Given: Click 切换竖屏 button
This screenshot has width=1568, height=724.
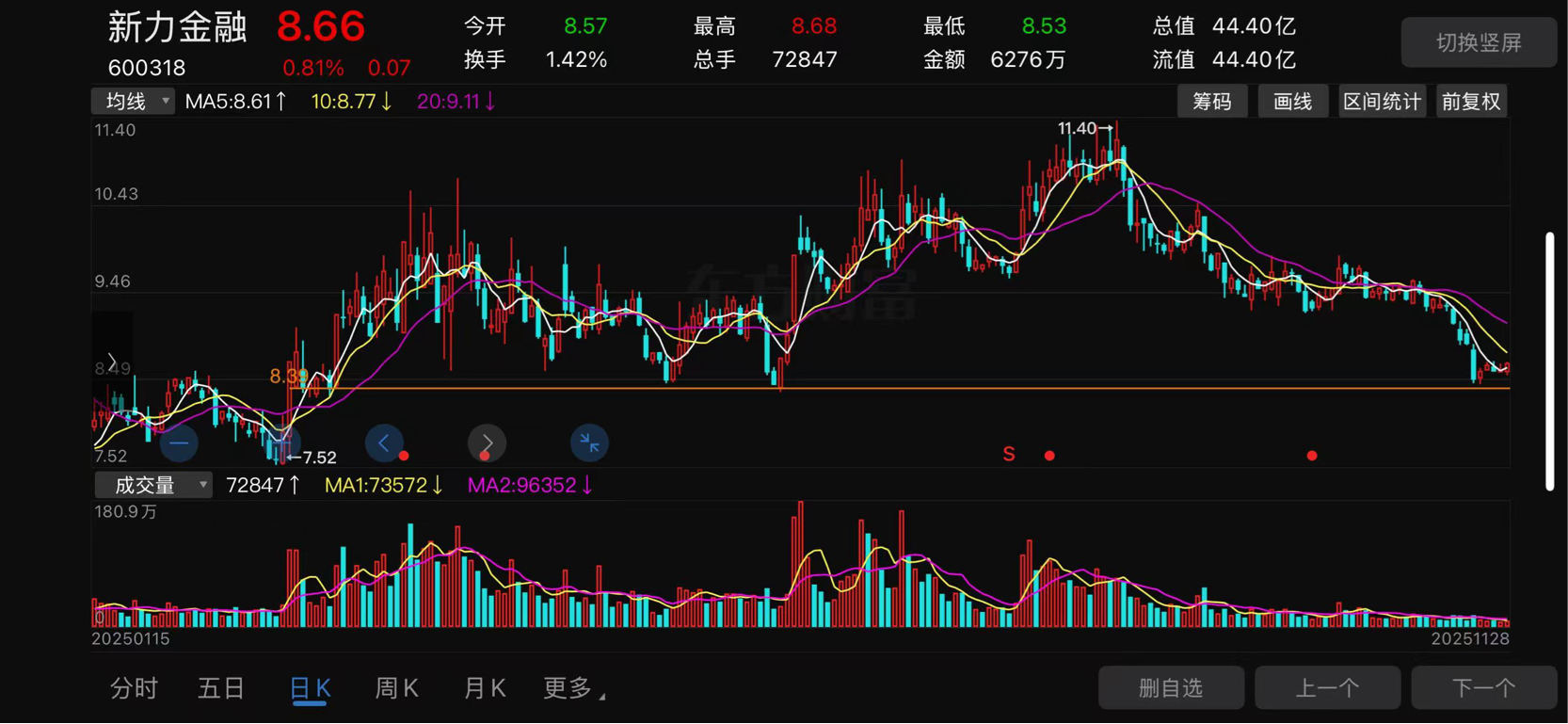Looking at the screenshot, I should (1479, 42).
